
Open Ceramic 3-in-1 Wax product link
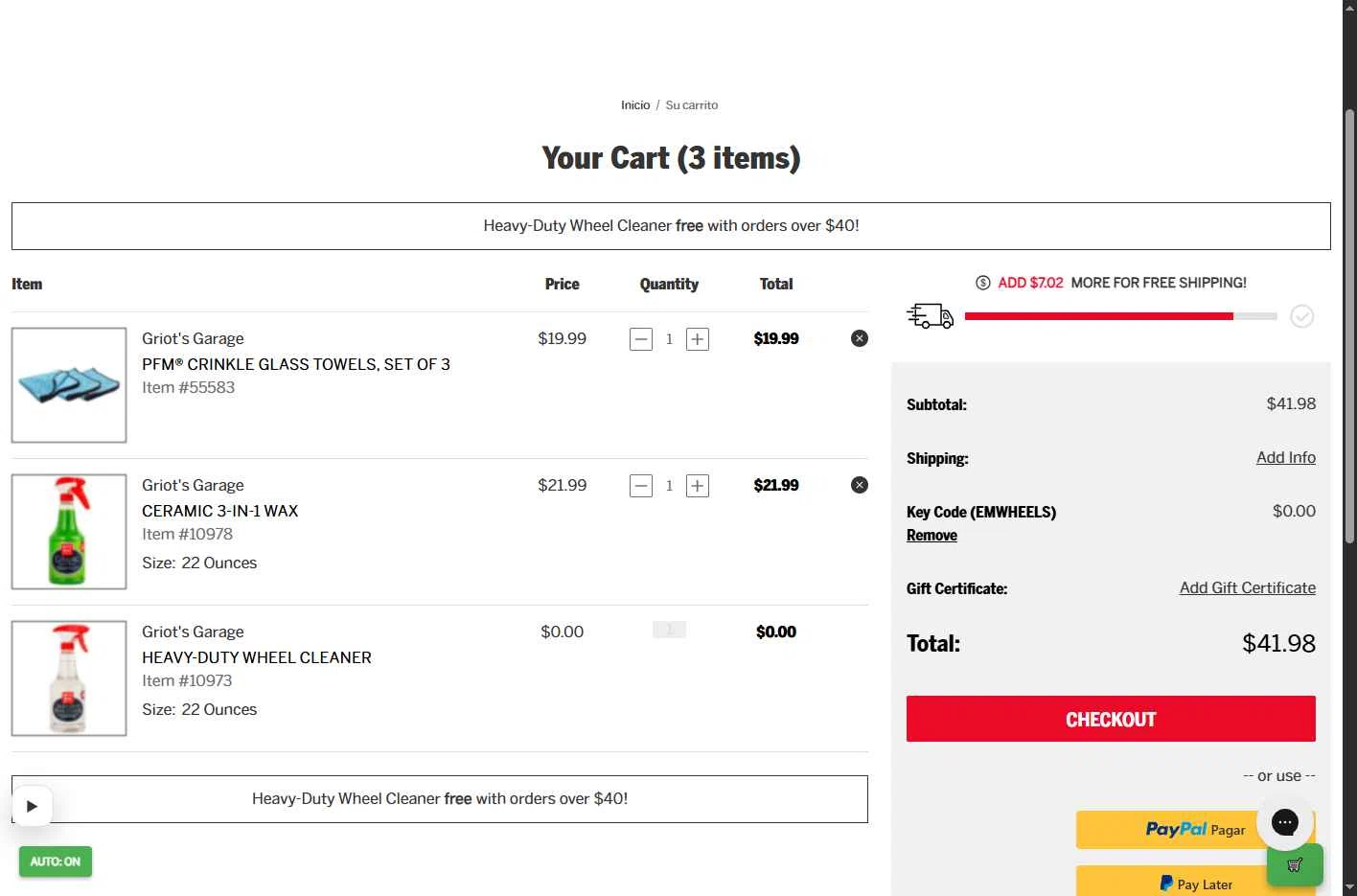(220, 511)
